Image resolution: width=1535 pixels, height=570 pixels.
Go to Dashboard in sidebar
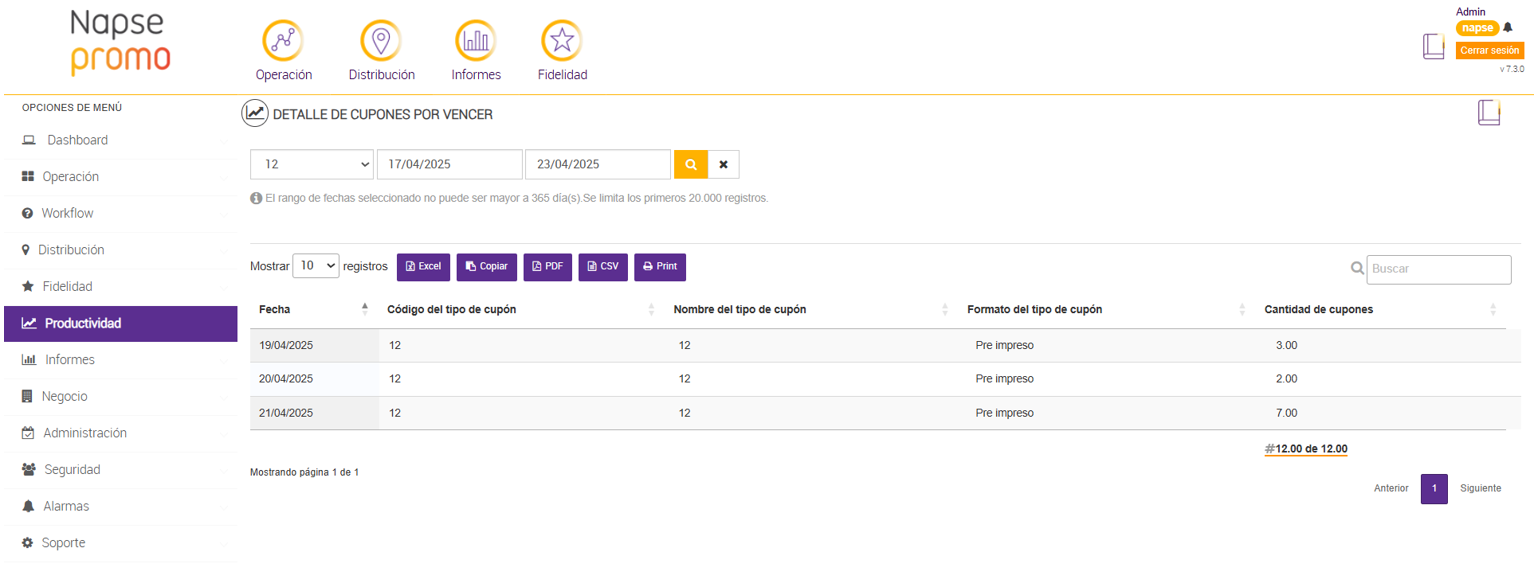click(x=77, y=140)
